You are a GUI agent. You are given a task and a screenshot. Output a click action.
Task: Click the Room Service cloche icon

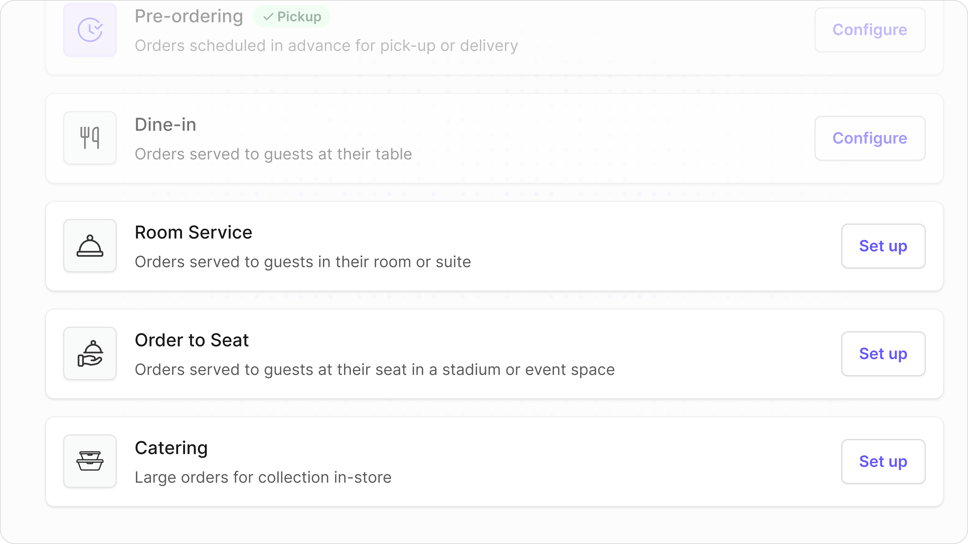(90, 246)
